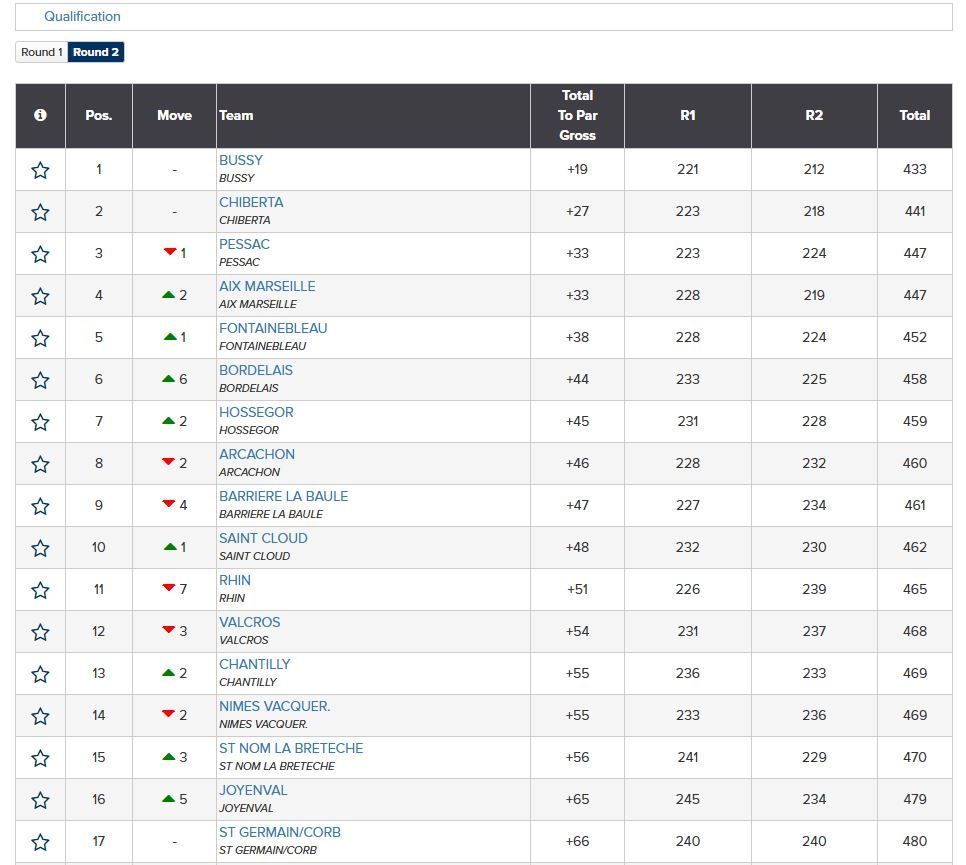The width and height of the screenshot is (966, 865).
Task: Click the Pos. column header
Action: coord(99,116)
